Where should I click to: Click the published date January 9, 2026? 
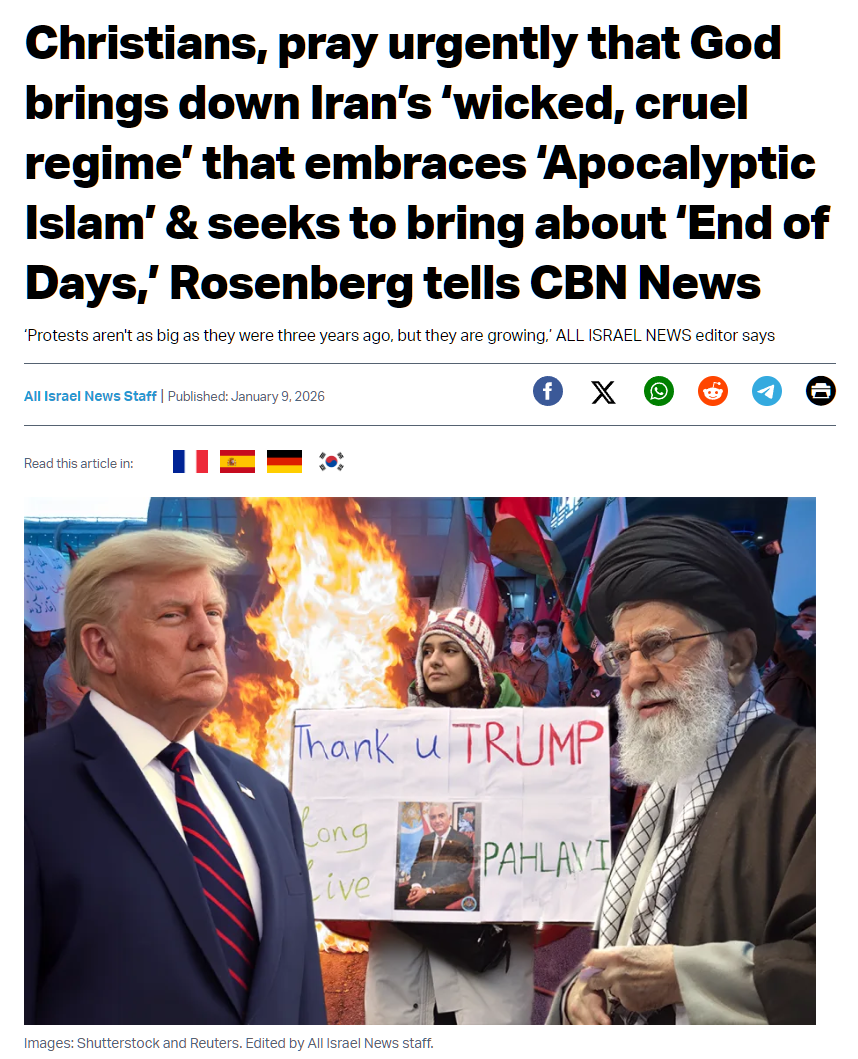pyautogui.click(x=278, y=396)
